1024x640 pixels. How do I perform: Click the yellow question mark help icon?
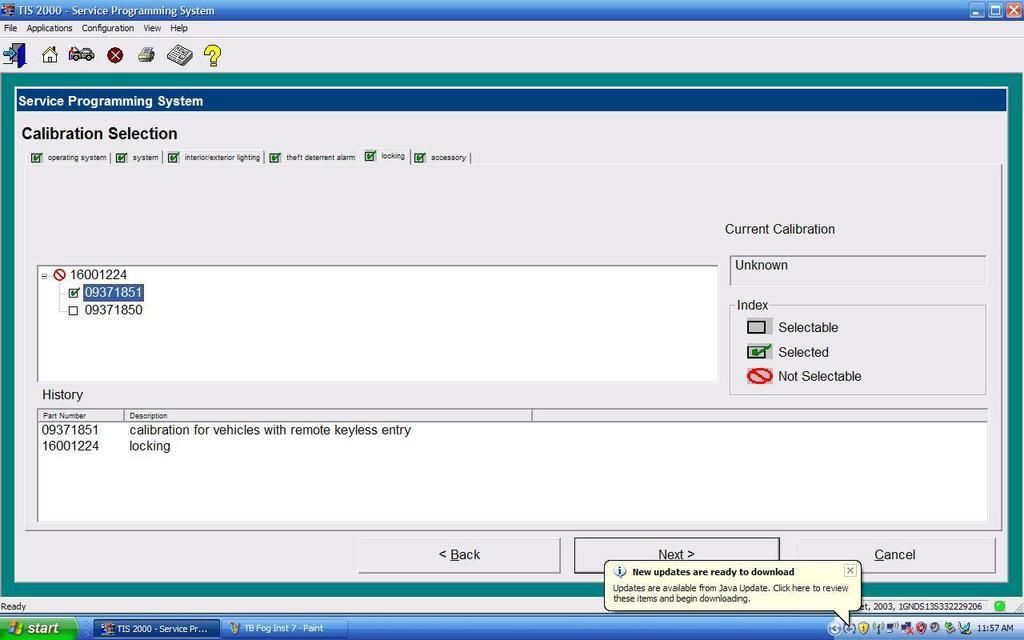click(212, 56)
